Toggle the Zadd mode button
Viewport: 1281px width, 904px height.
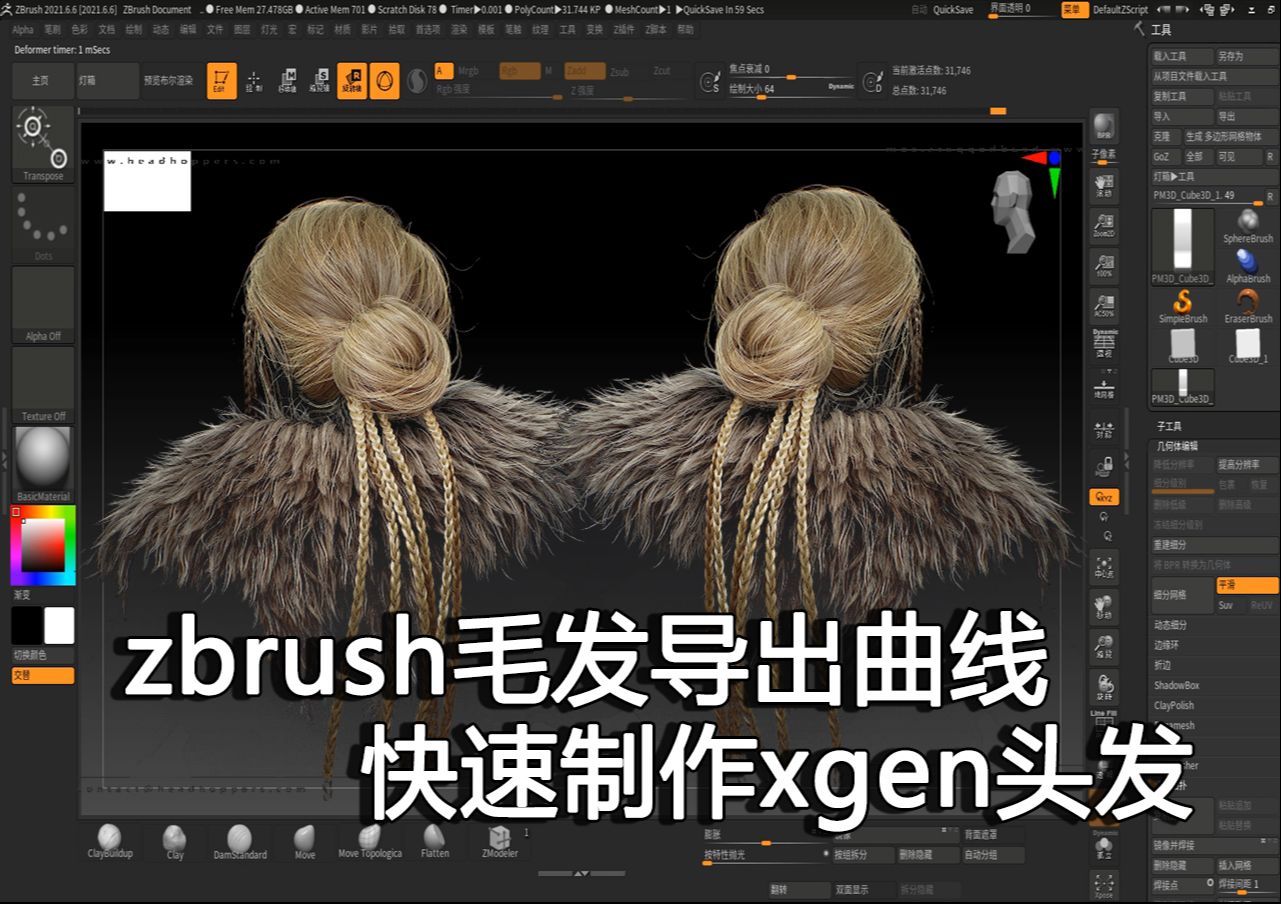click(x=585, y=71)
